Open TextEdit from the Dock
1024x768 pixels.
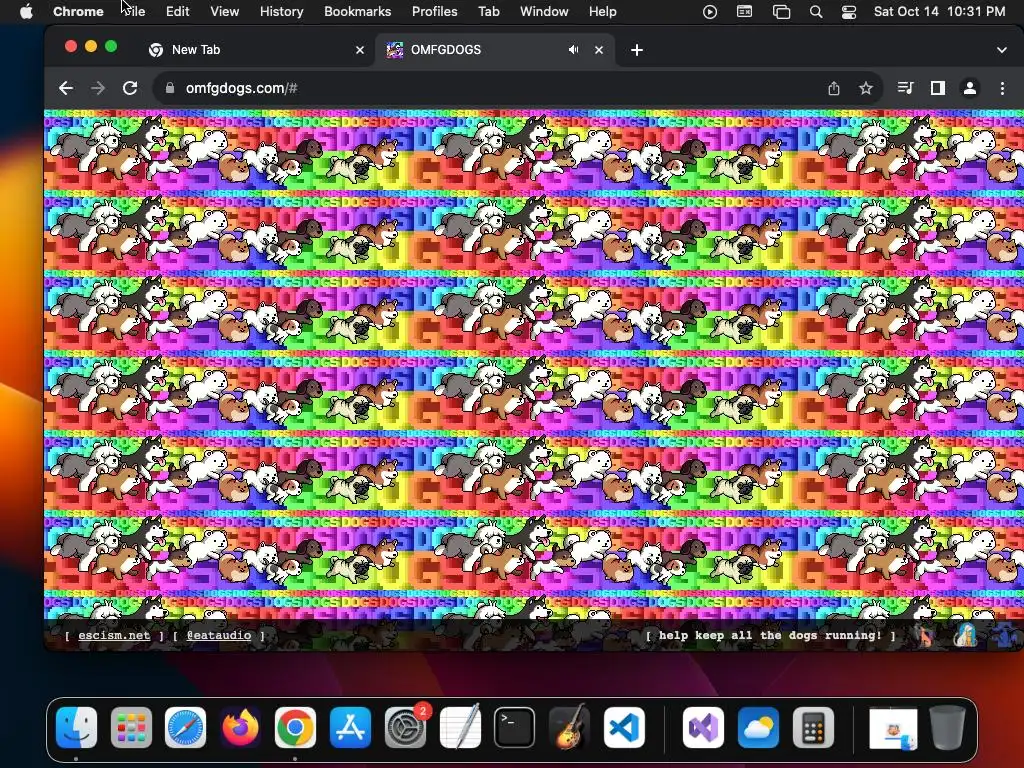460,728
